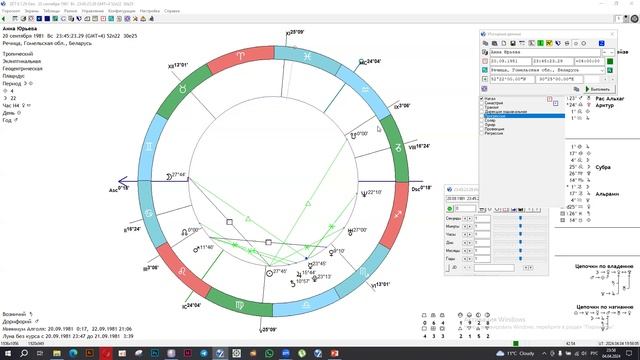The width and height of the screenshot is (640, 360).
Task: Click the yellow icon in data dialog toolbar
Action: [x=549, y=43]
